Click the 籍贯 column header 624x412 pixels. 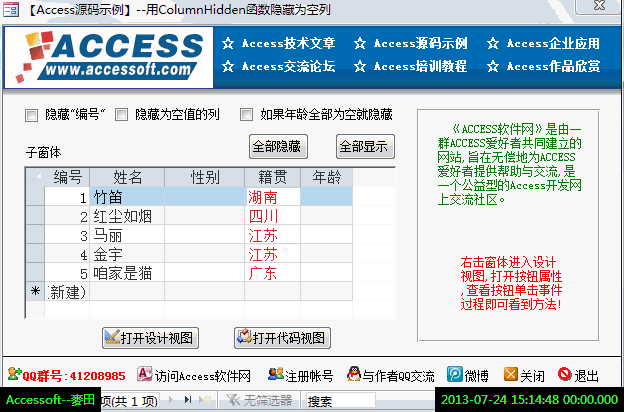point(273,177)
